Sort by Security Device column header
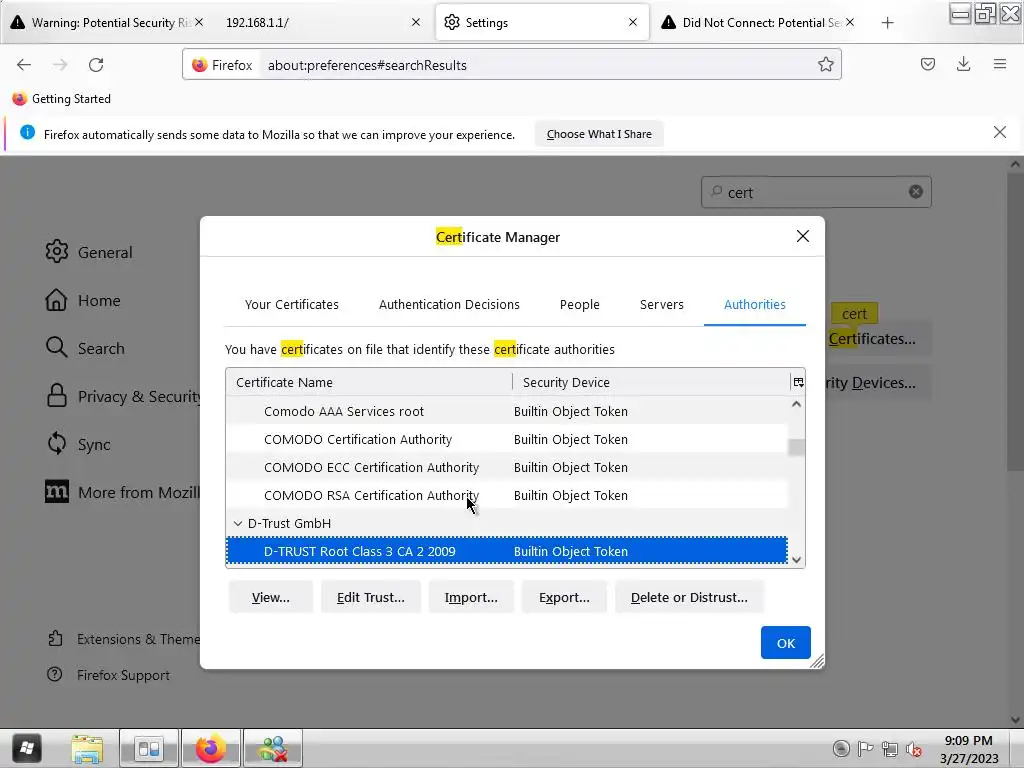 point(651,382)
